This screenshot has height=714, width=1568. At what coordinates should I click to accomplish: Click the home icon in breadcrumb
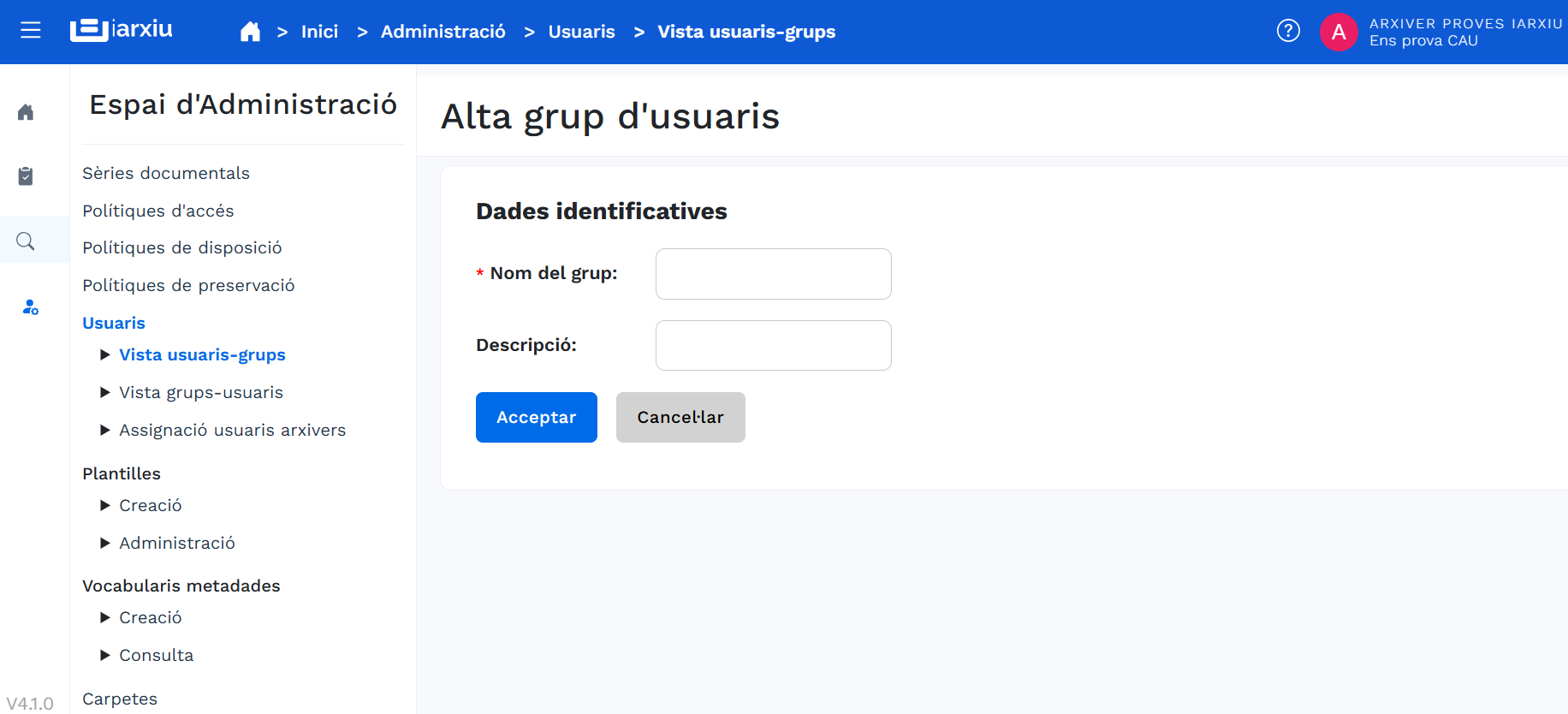[x=250, y=32]
